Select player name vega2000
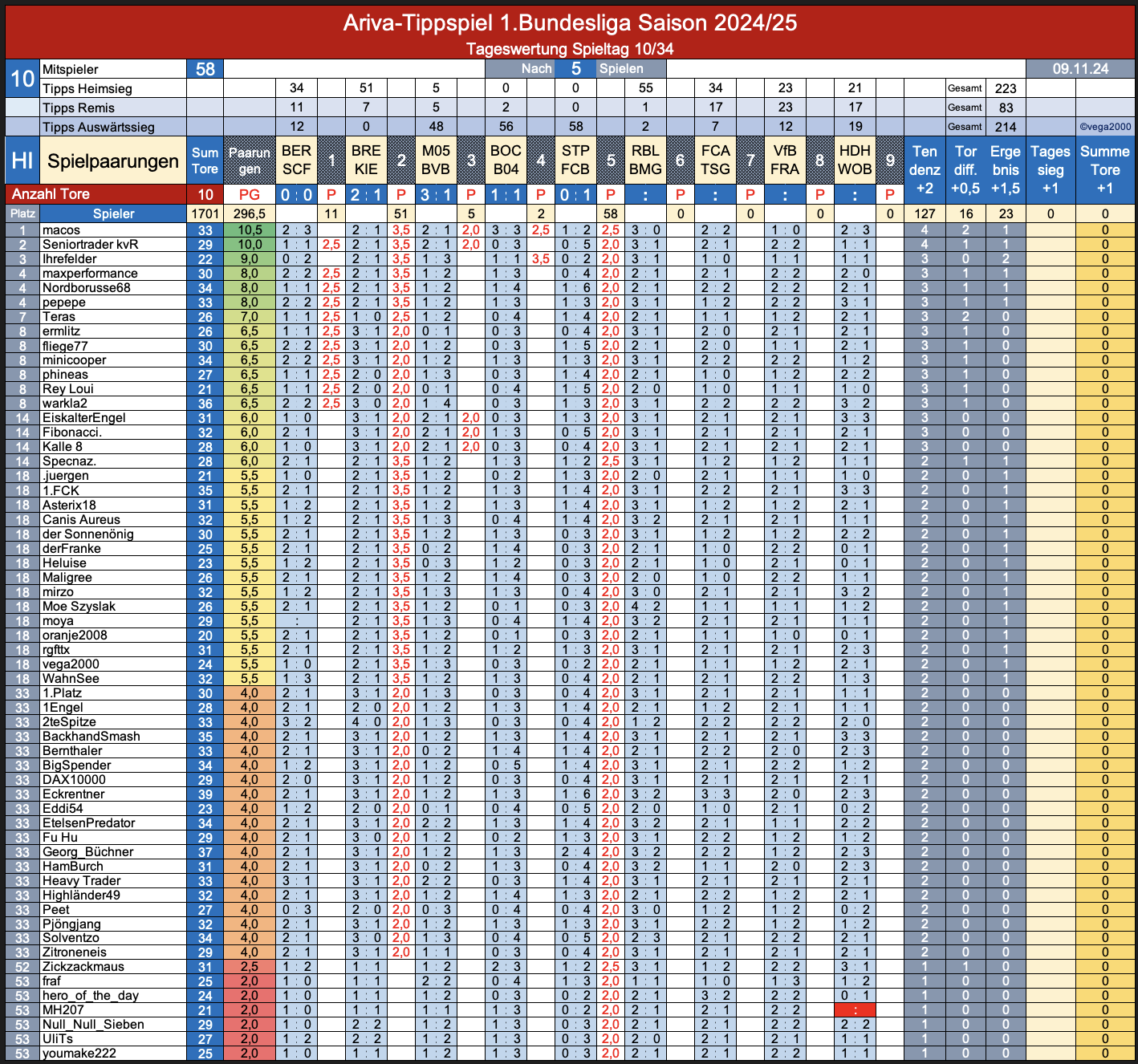Screen dimensions: 1138x1064 [71, 664]
